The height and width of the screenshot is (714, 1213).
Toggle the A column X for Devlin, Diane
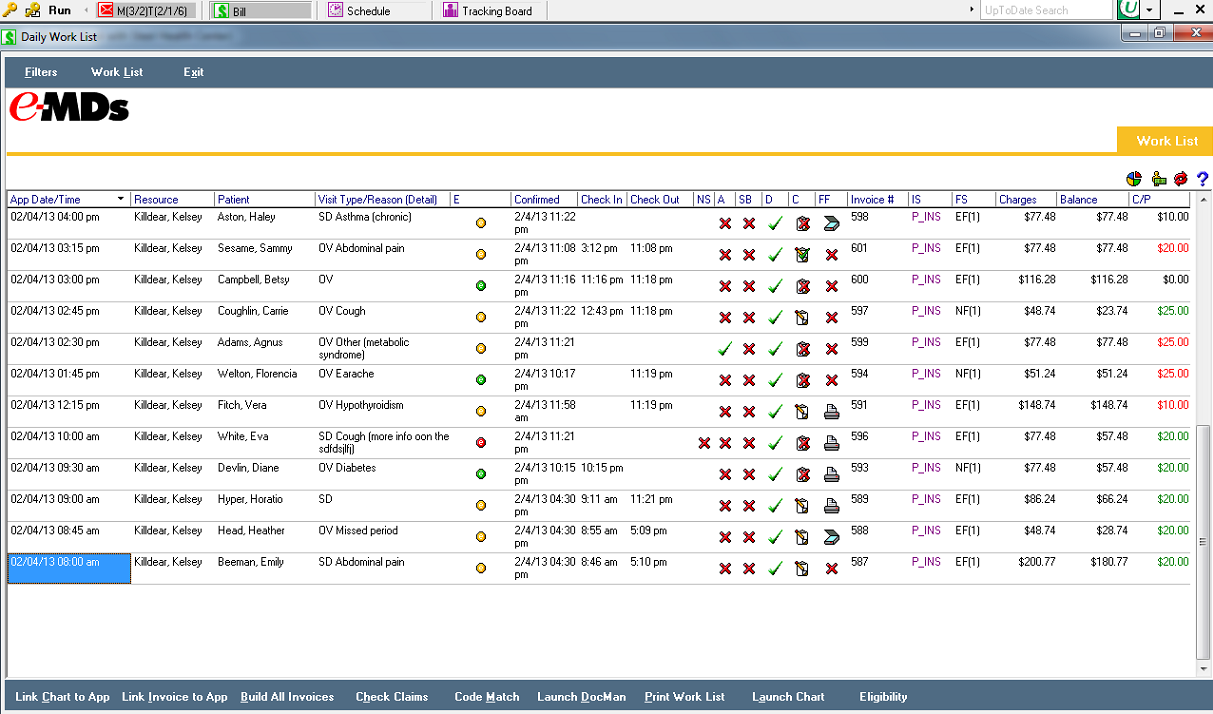[725, 475]
